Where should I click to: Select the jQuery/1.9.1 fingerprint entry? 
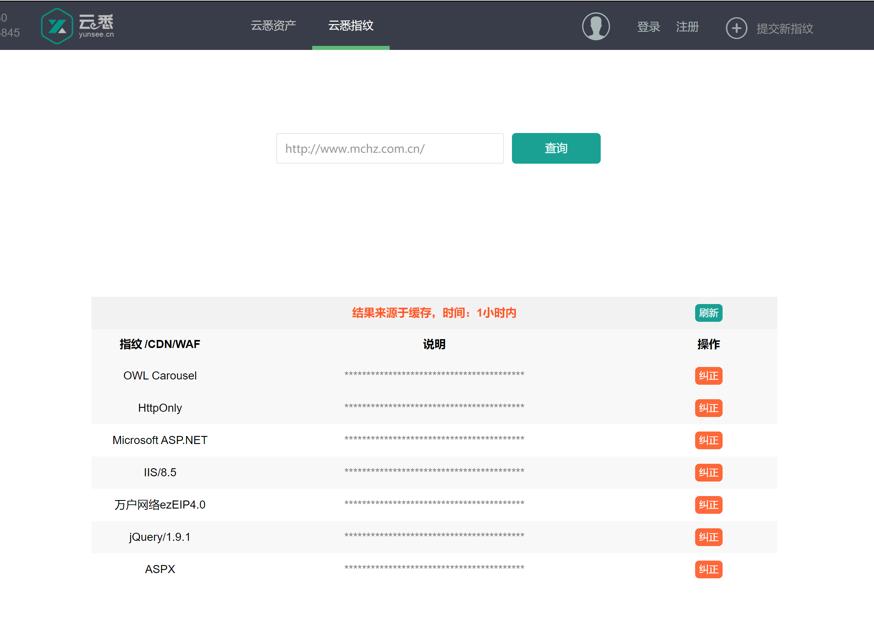point(160,537)
